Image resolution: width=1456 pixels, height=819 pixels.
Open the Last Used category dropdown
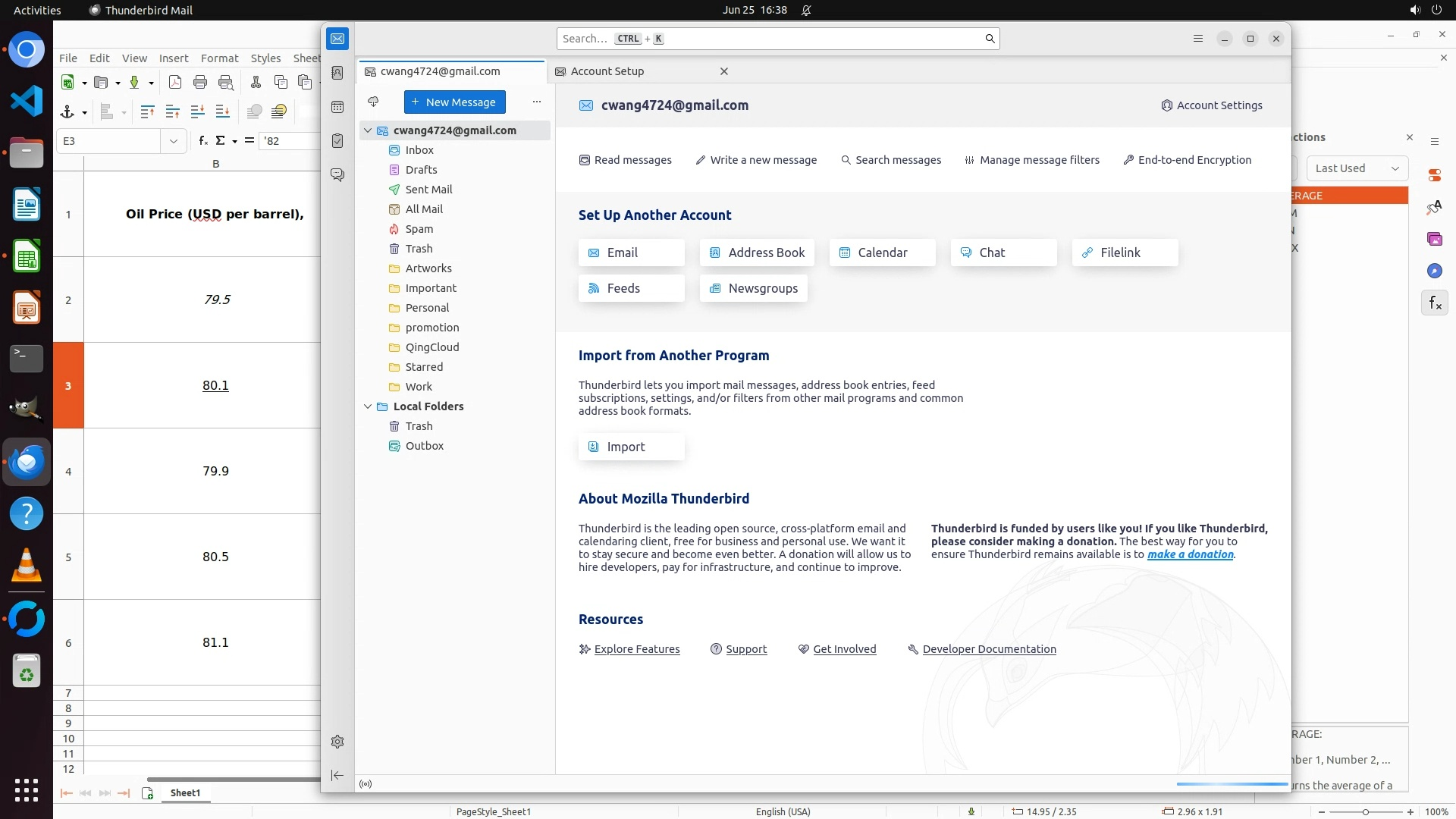[1357, 168]
